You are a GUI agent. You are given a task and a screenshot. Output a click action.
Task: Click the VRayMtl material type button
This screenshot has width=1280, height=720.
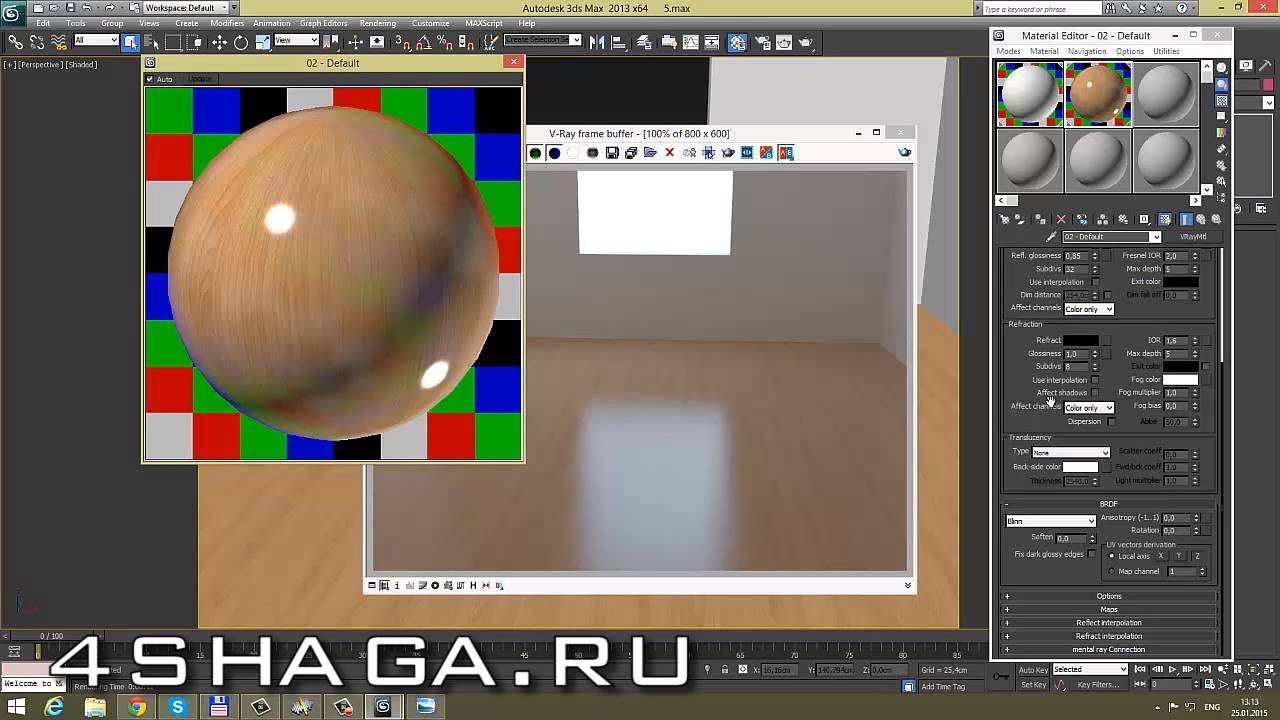[x=1193, y=237]
